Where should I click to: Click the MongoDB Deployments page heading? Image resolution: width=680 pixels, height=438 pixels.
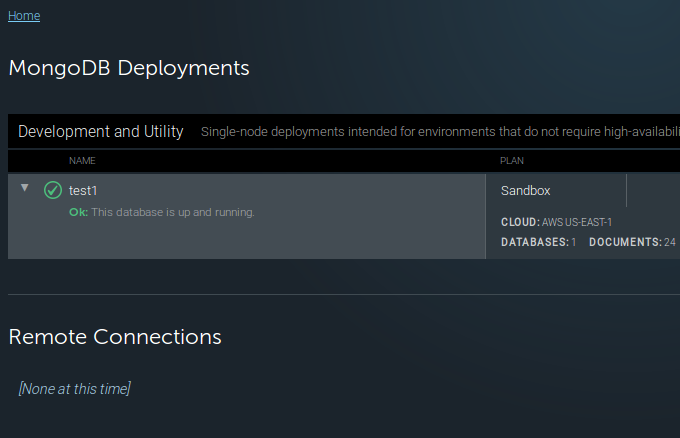click(129, 68)
